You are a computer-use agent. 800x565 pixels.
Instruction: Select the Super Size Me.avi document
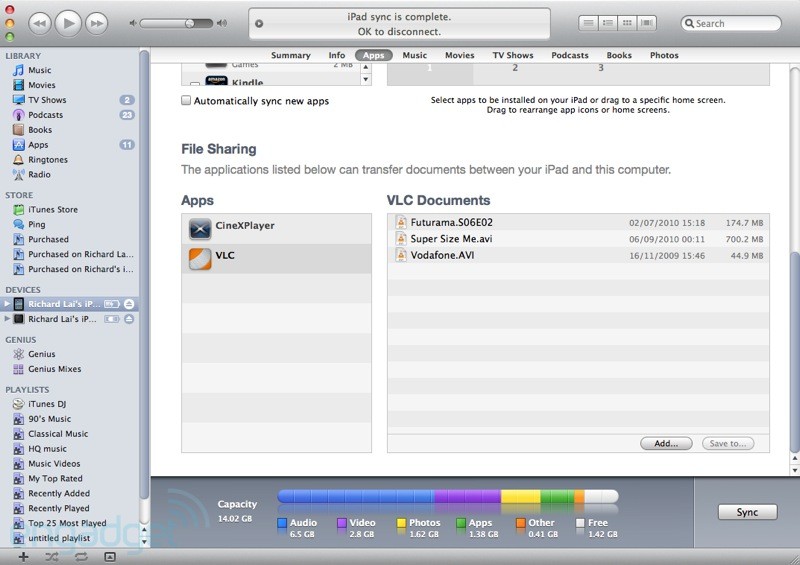coord(579,239)
